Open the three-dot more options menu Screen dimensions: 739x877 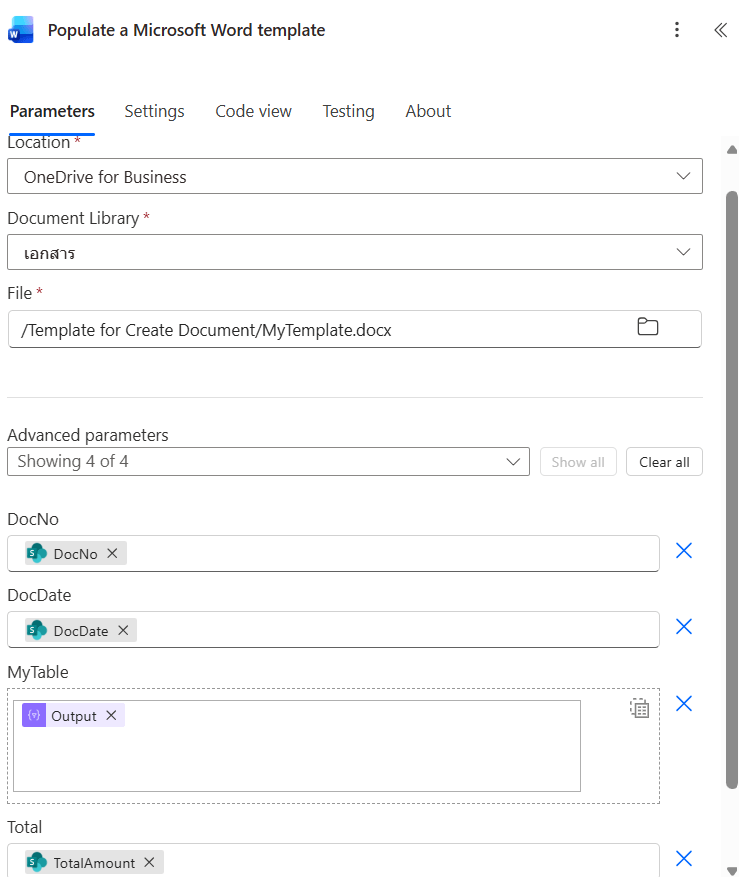click(x=677, y=30)
